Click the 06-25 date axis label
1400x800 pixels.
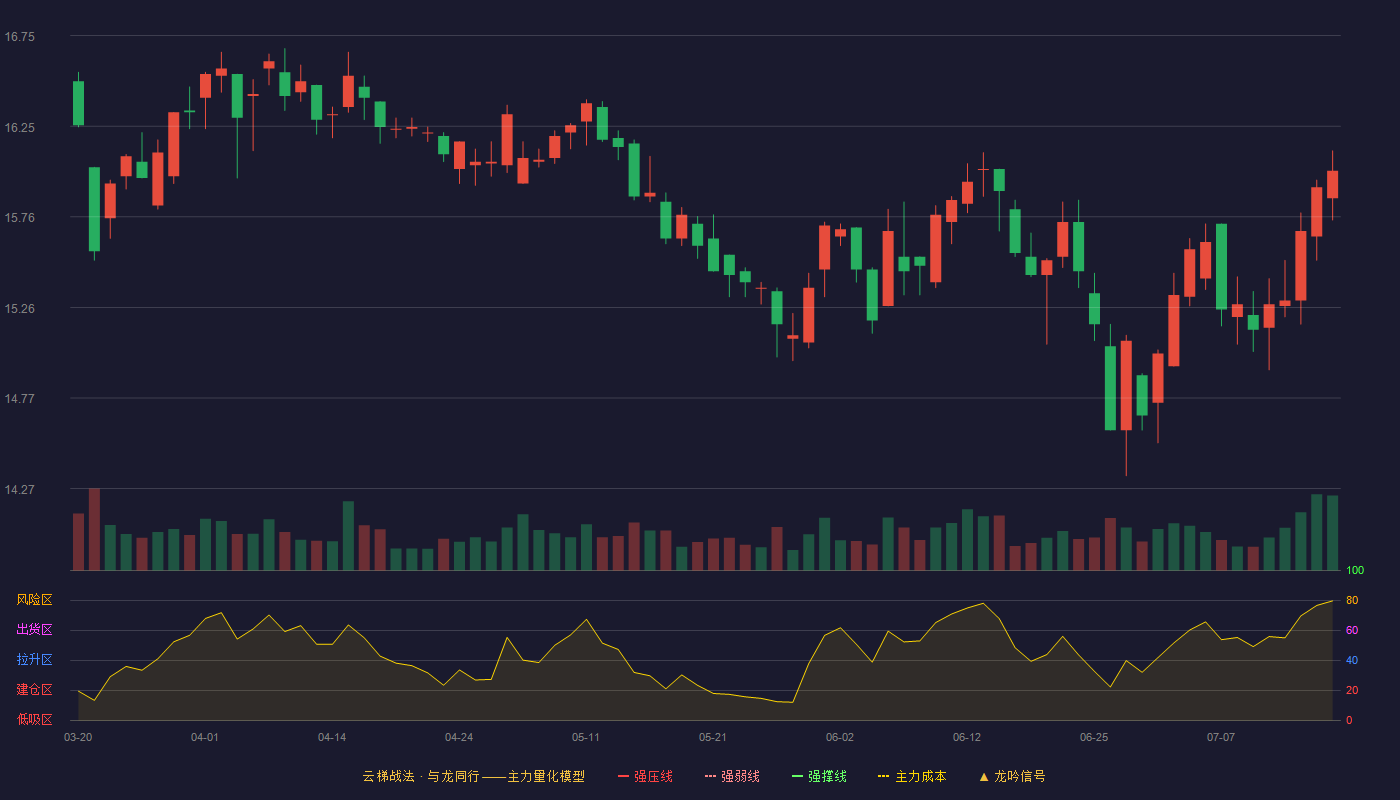[x=1094, y=737]
